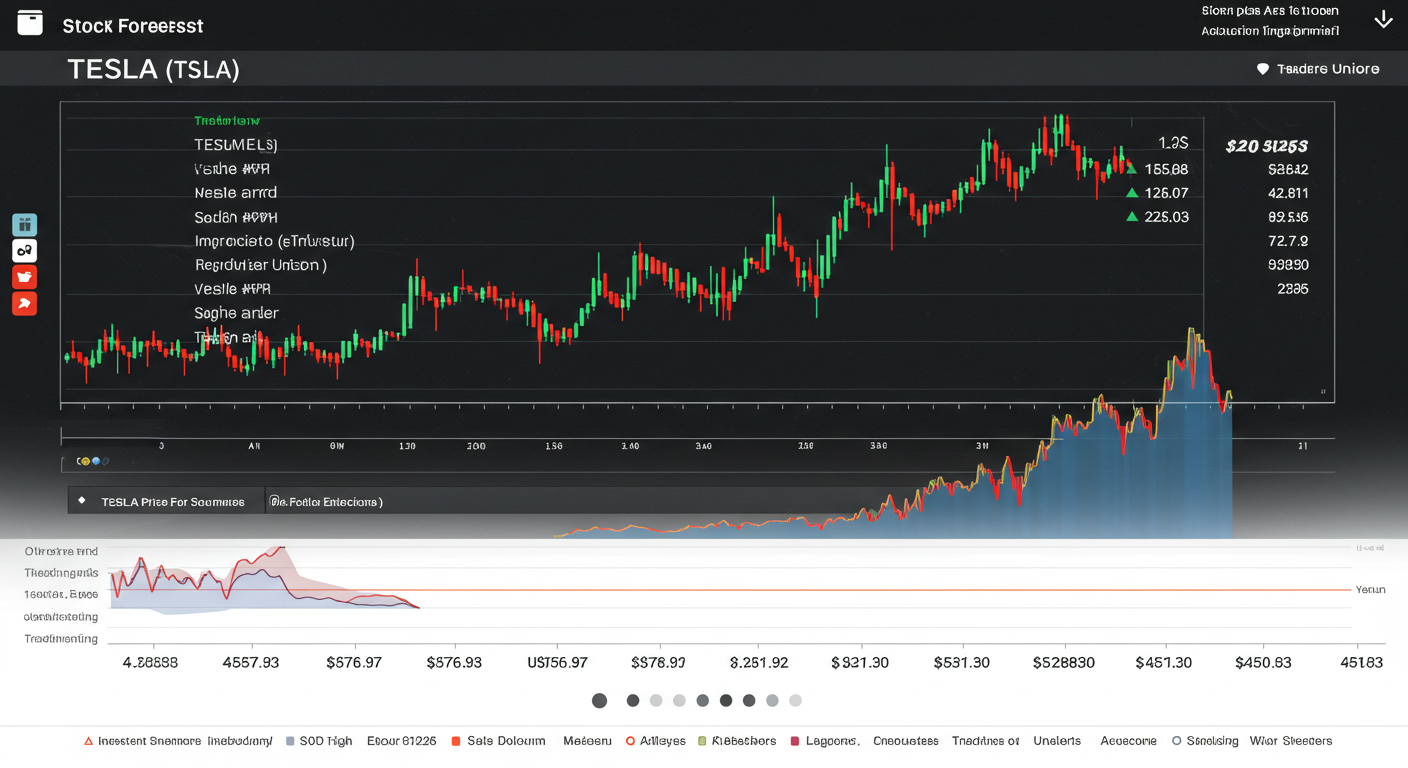This screenshot has height=768, width=1408.
Task: Select the second dark pagination dot
Action: pyautogui.click(x=633, y=700)
